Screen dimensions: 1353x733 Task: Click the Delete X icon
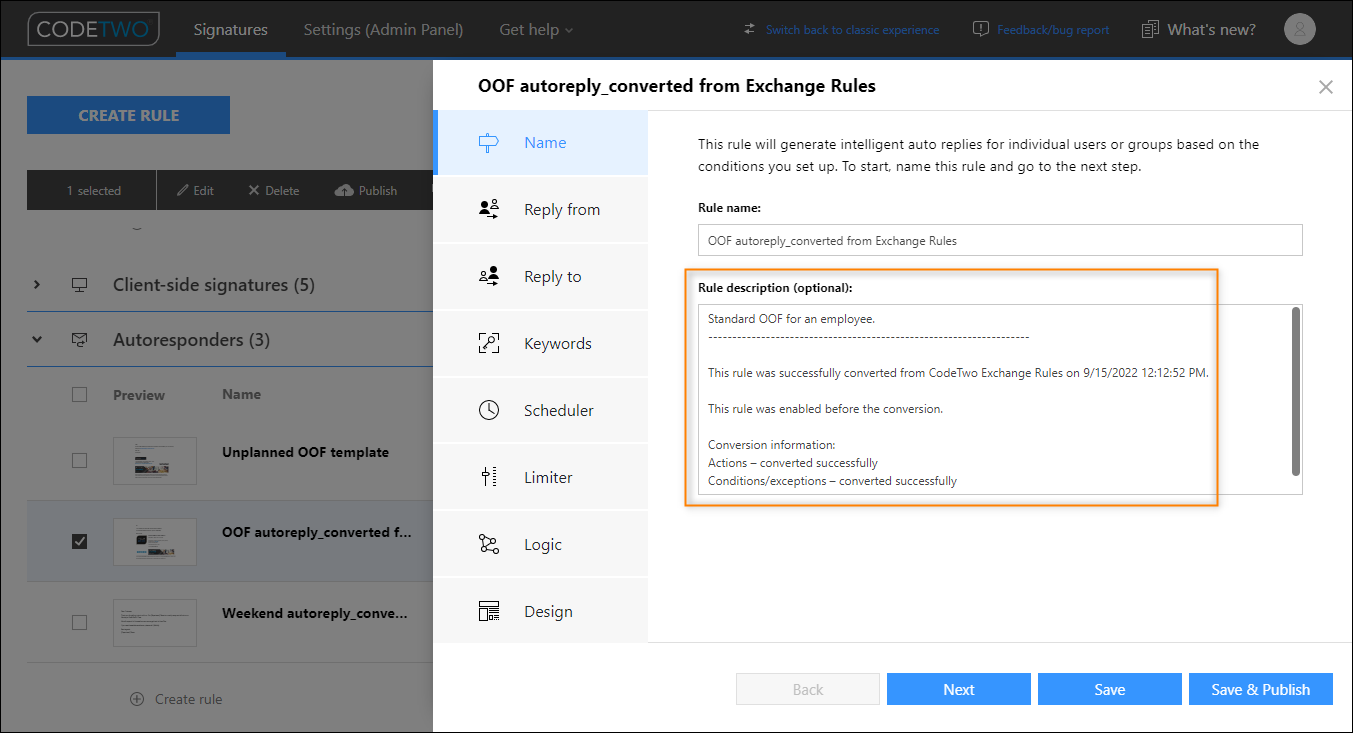pyautogui.click(x=254, y=190)
